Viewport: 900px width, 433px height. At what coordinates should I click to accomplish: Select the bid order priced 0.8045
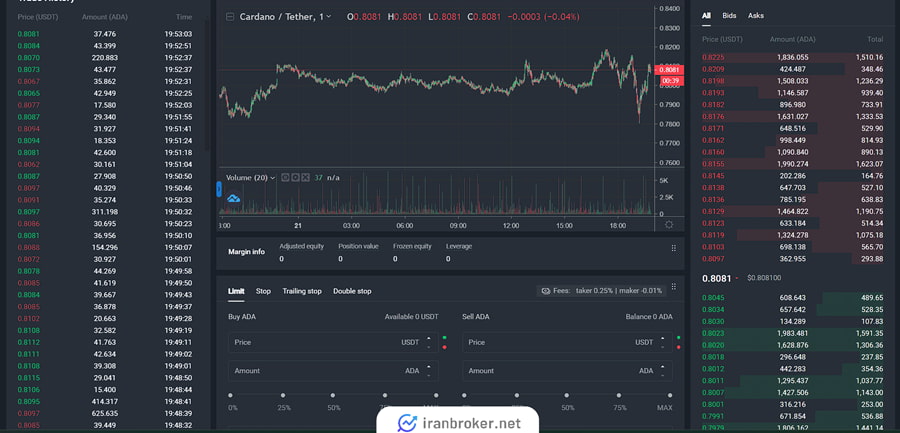pyautogui.click(x=793, y=297)
